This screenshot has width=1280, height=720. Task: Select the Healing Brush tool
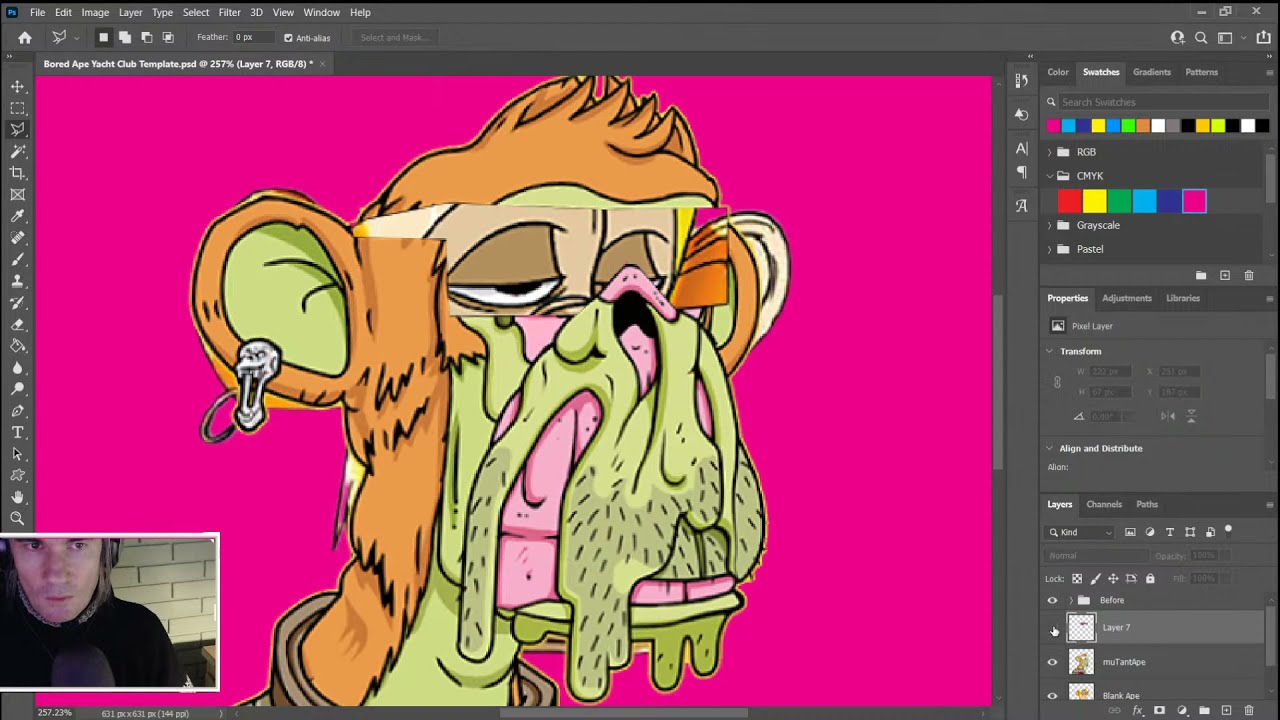[18, 238]
